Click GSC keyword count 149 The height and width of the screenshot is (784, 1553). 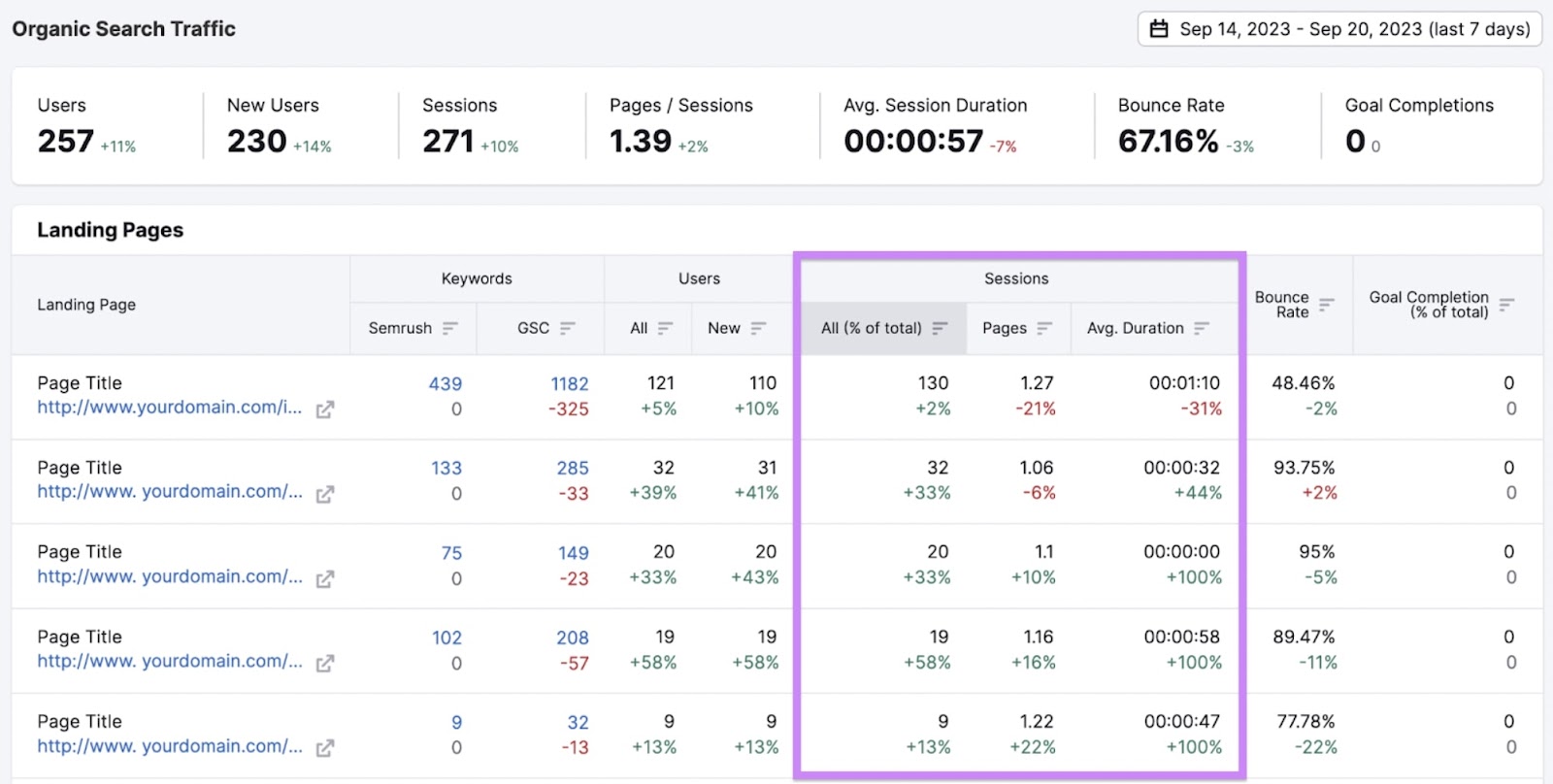(573, 553)
